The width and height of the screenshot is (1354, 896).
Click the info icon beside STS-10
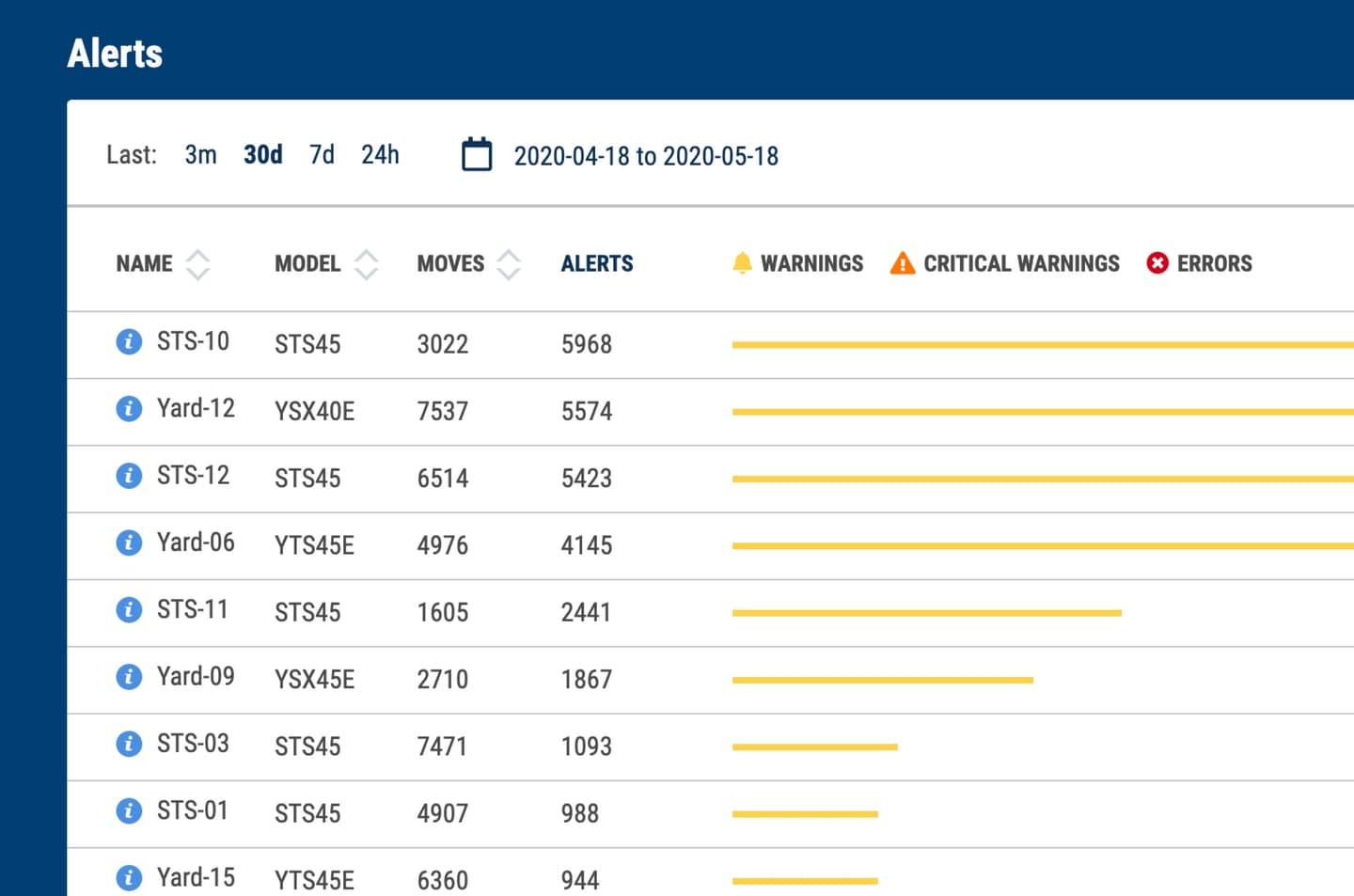pyautogui.click(x=129, y=342)
